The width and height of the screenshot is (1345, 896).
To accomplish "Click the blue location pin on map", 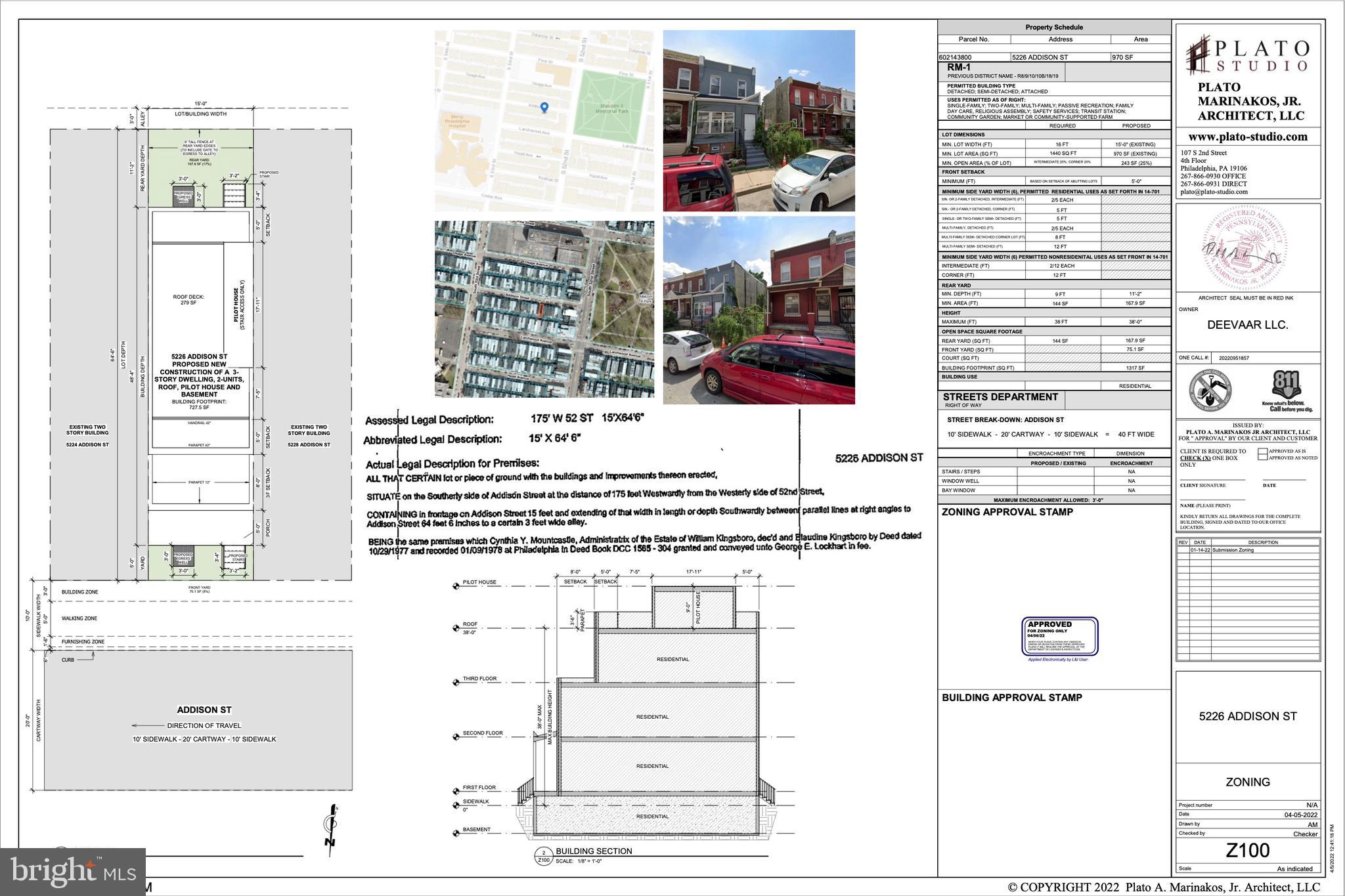I will point(544,107).
